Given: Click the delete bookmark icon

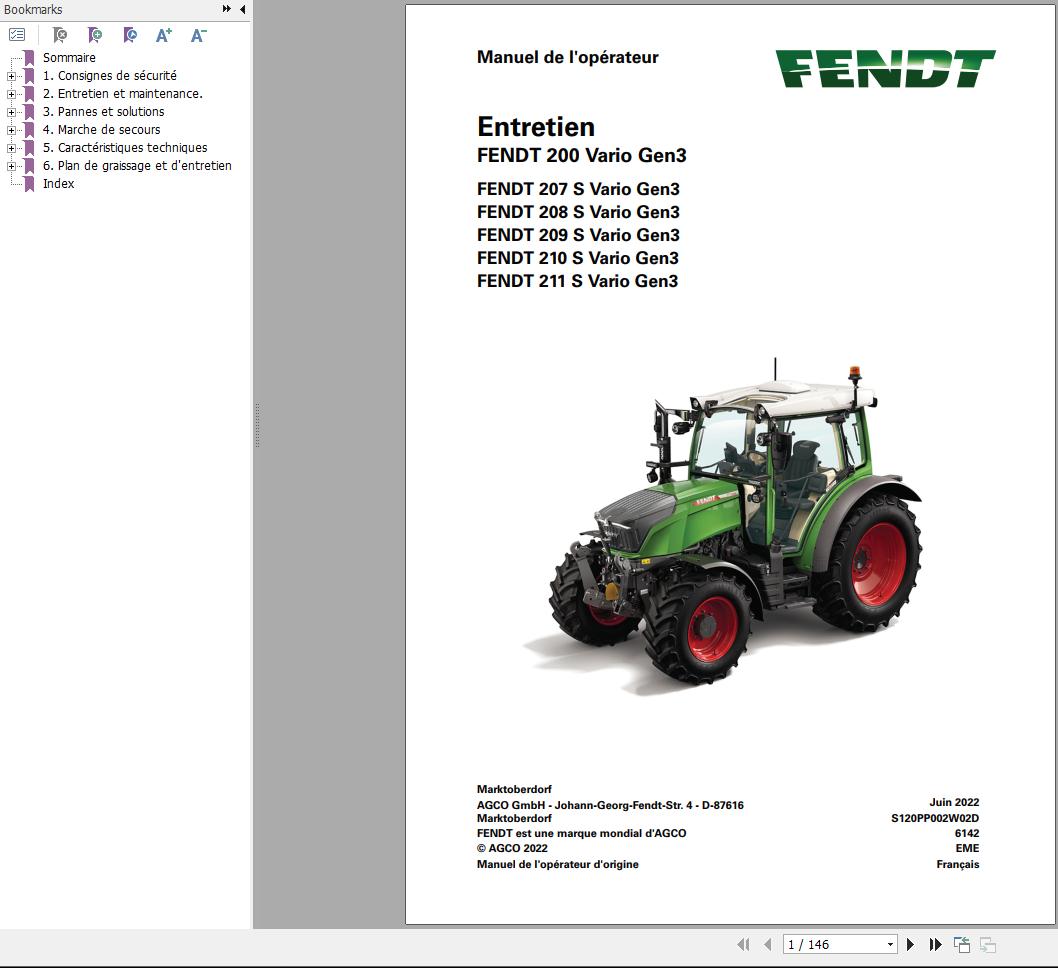Looking at the screenshot, I should (60, 34).
